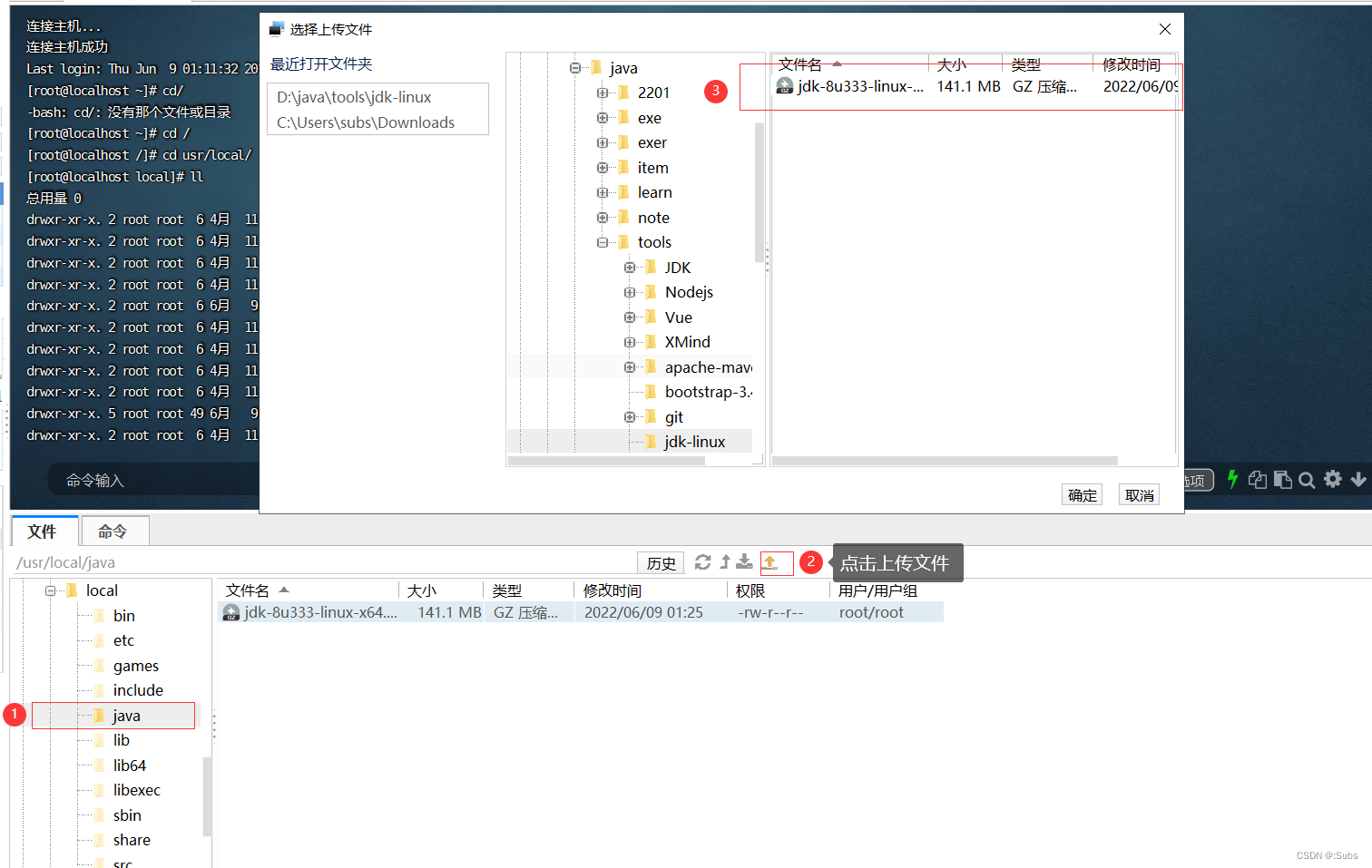The height and width of the screenshot is (868, 1372).
Task: Open the settings gear icon
Action: click(1332, 479)
